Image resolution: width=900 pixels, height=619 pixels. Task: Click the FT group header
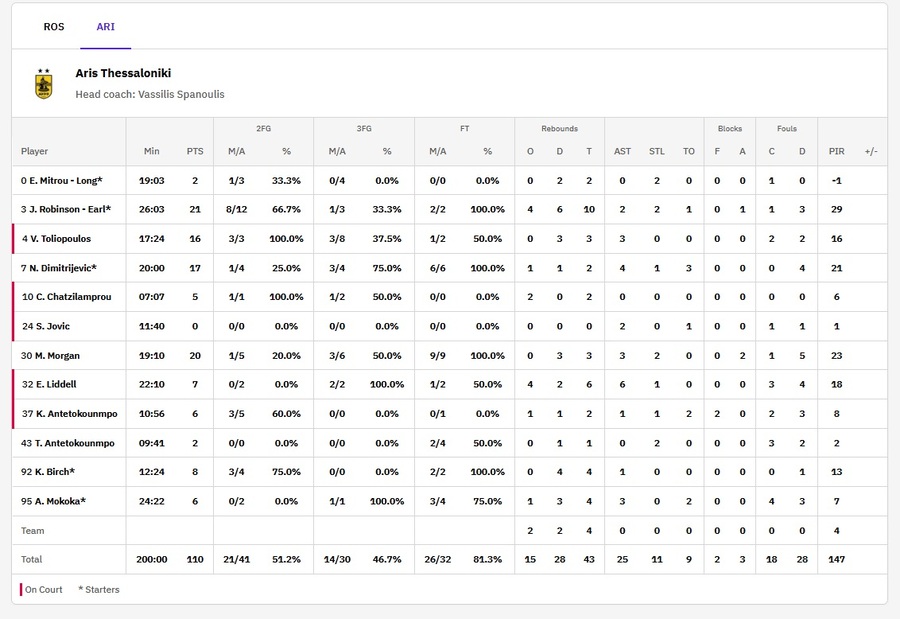(464, 129)
